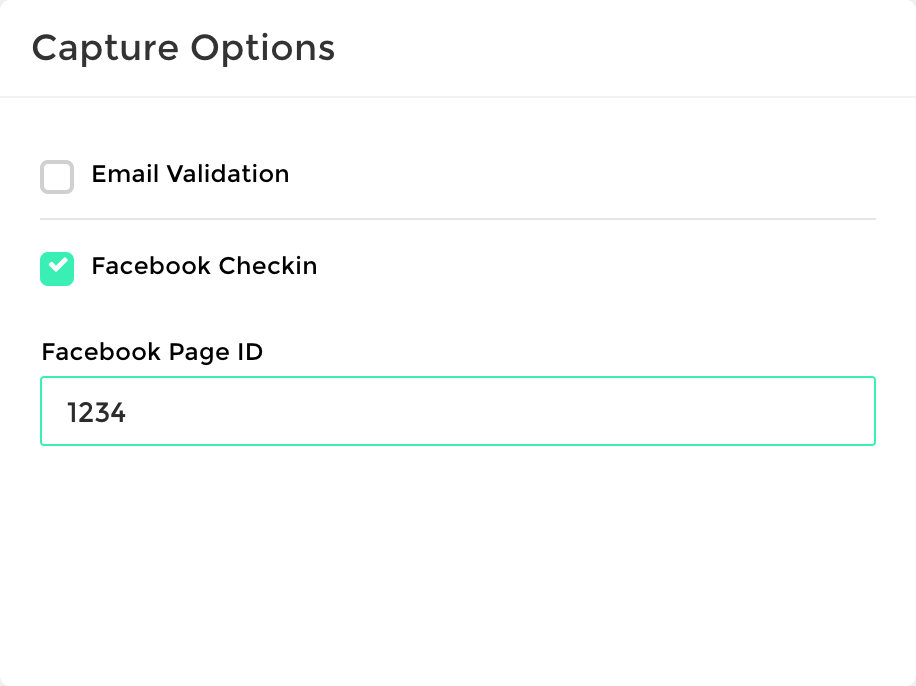Click the Facebook Checkin label text

pos(204,266)
